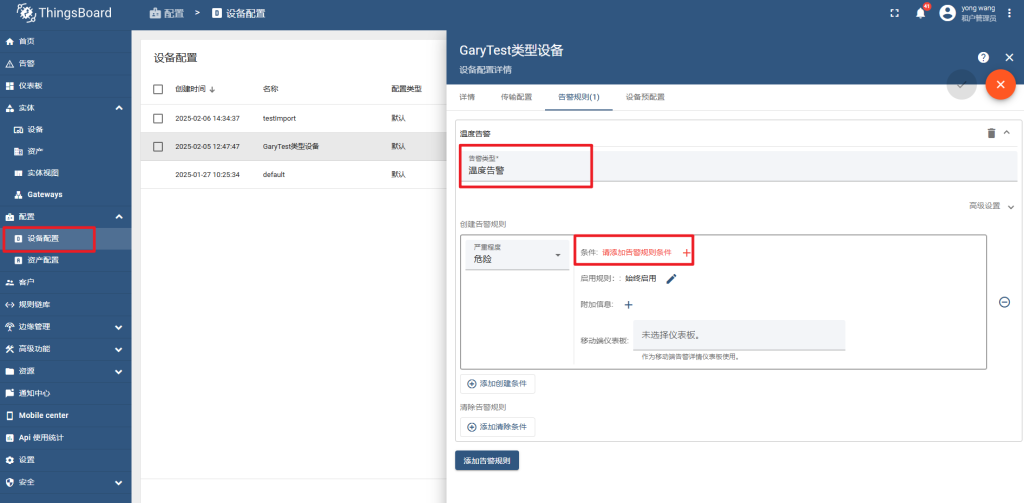1024x503 pixels.
Task: Collapse the 配置 menu group
Action: click(119, 216)
